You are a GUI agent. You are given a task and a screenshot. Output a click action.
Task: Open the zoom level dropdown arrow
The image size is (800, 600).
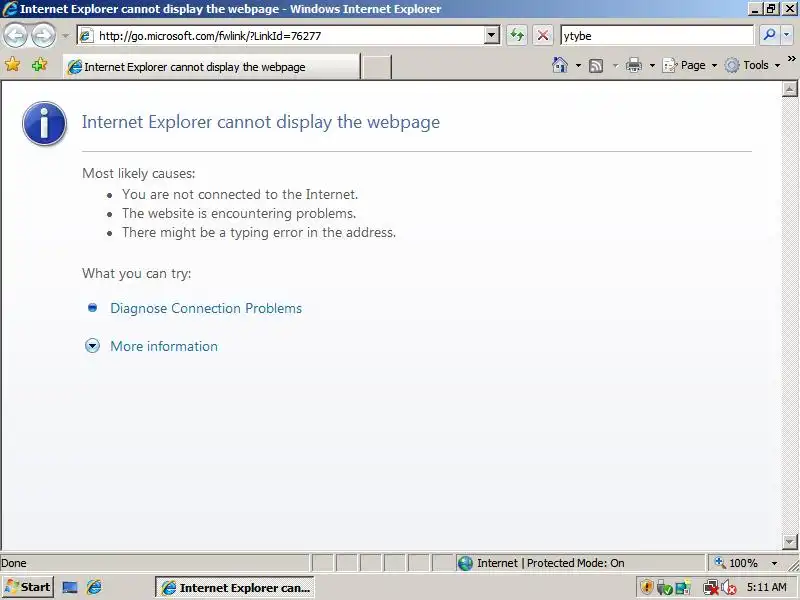pyautogui.click(x=774, y=563)
